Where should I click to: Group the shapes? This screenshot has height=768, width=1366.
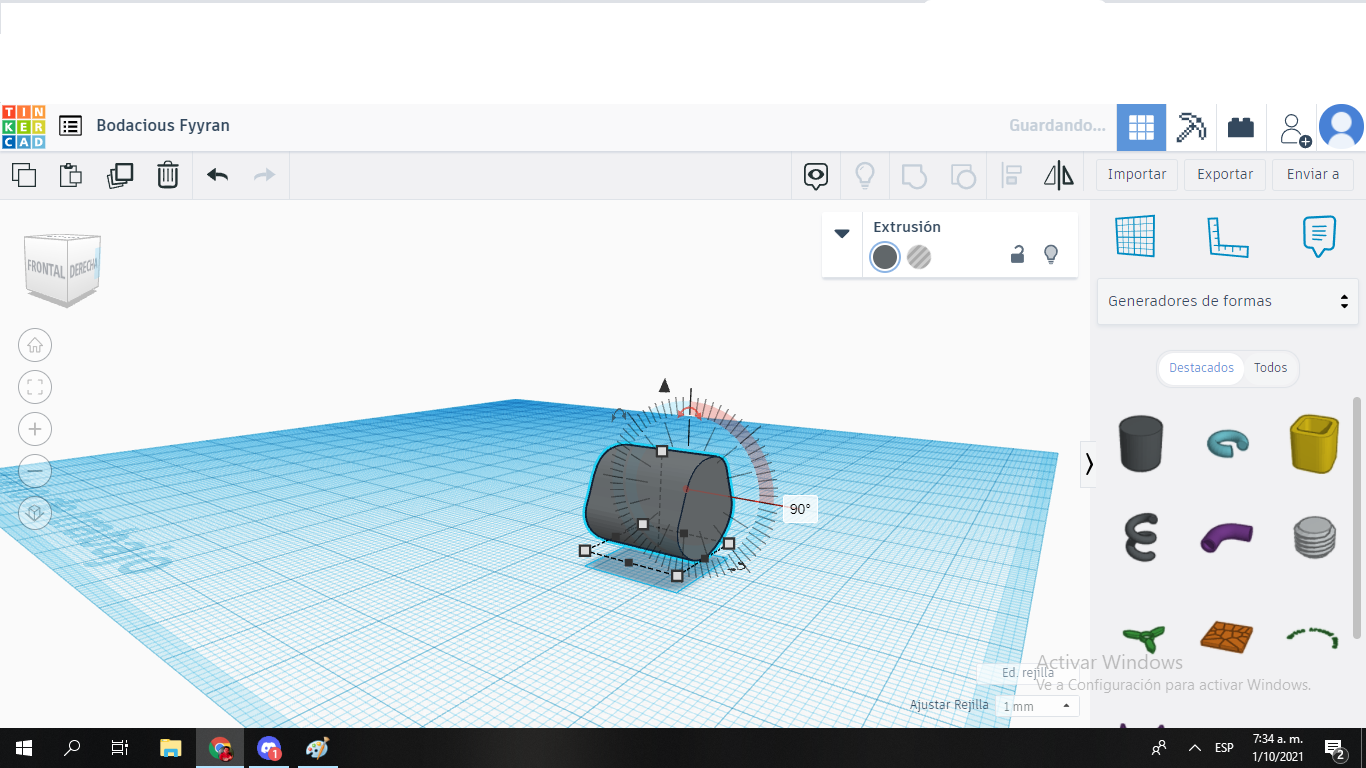[914, 176]
